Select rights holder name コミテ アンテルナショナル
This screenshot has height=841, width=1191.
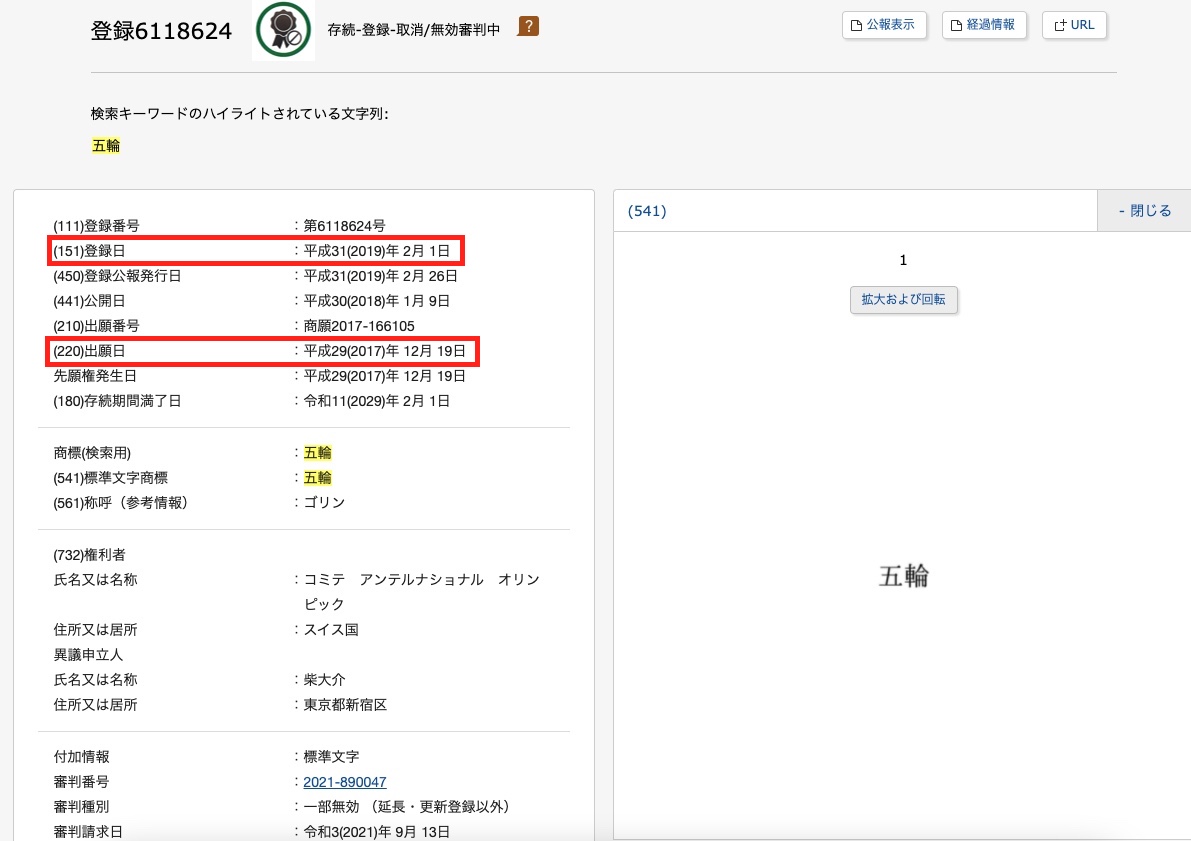click(422, 591)
